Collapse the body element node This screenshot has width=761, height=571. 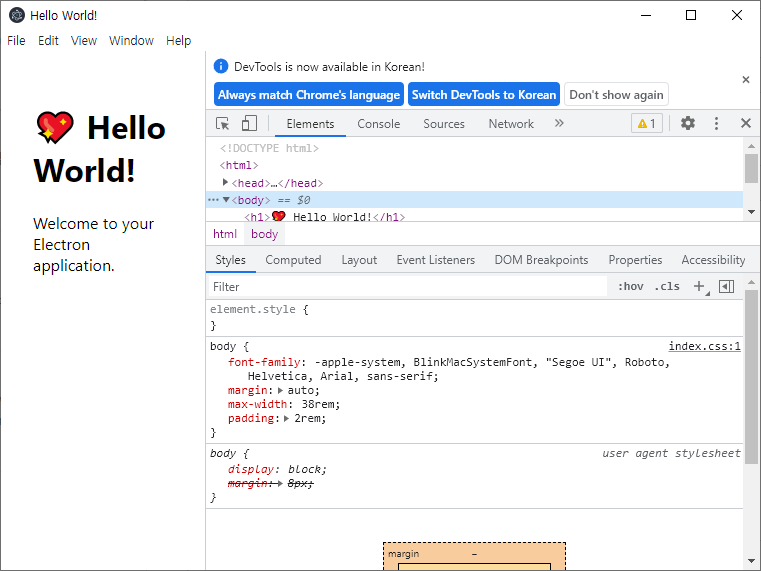point(226,199)
